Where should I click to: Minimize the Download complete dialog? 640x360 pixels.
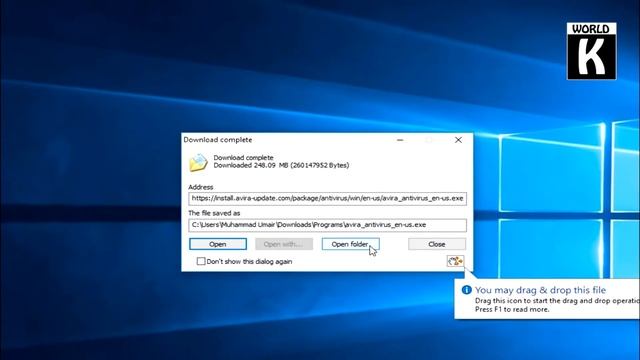(400, 140)
